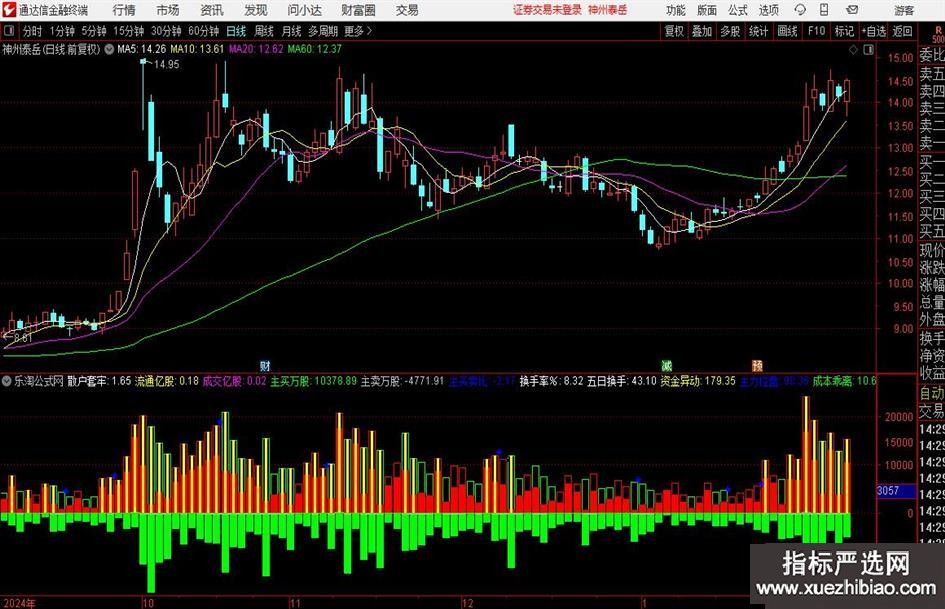
Task: Click the 2024年 date axis label
Action: (x=19, y=603)
